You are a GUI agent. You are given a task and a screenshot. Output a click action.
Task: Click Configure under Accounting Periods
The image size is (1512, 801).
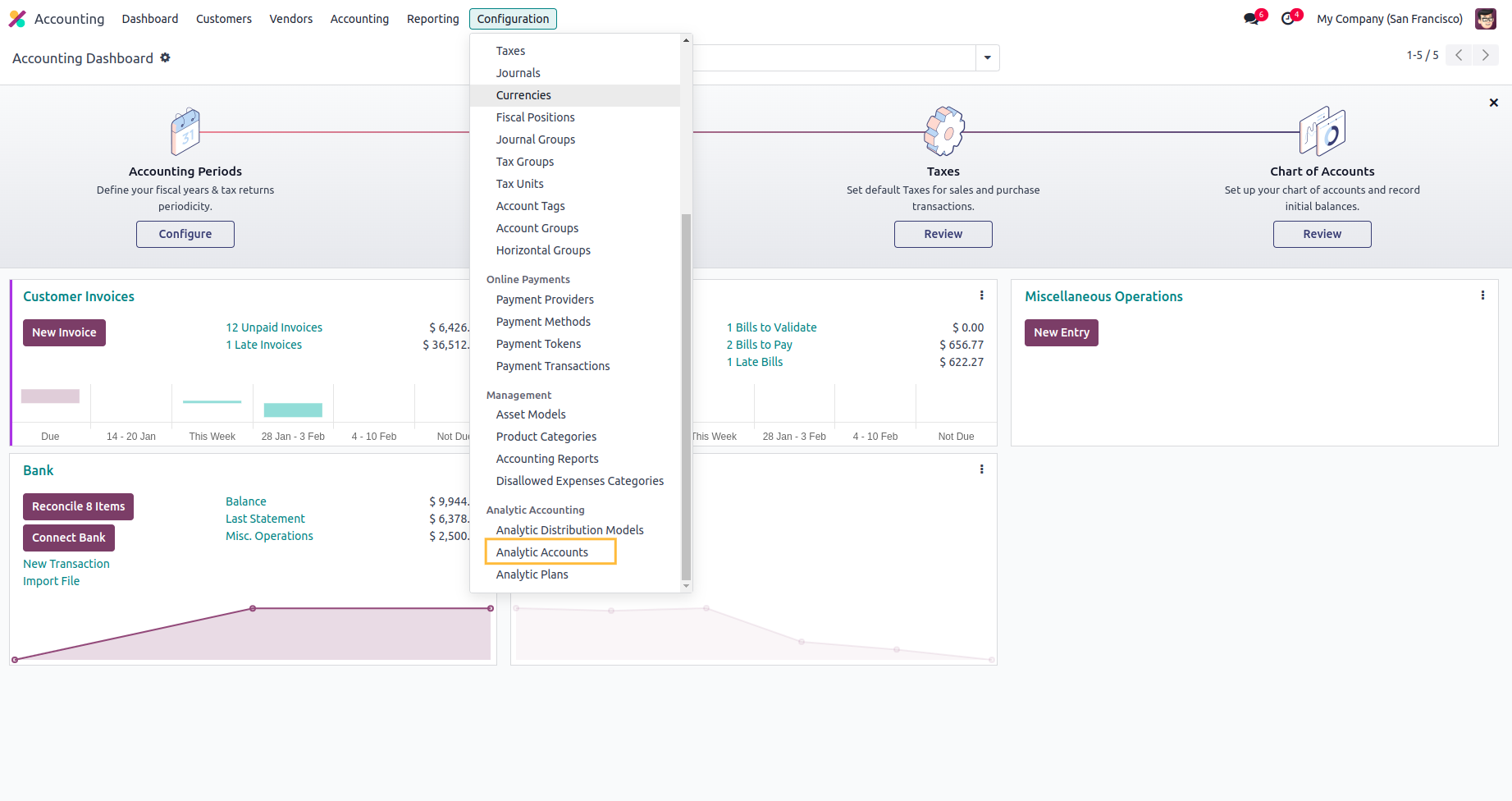tap(185, 234)
